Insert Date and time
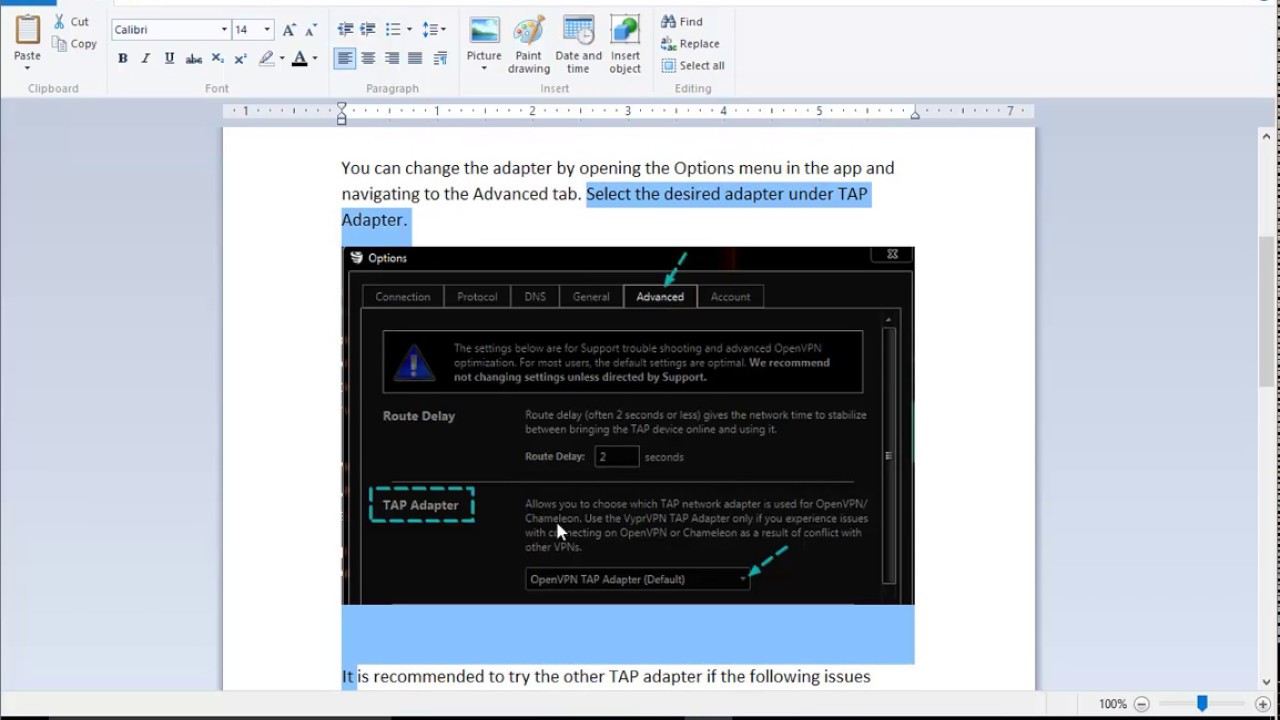The height and width of the screenshot is (720, 1280). point(578,45)
